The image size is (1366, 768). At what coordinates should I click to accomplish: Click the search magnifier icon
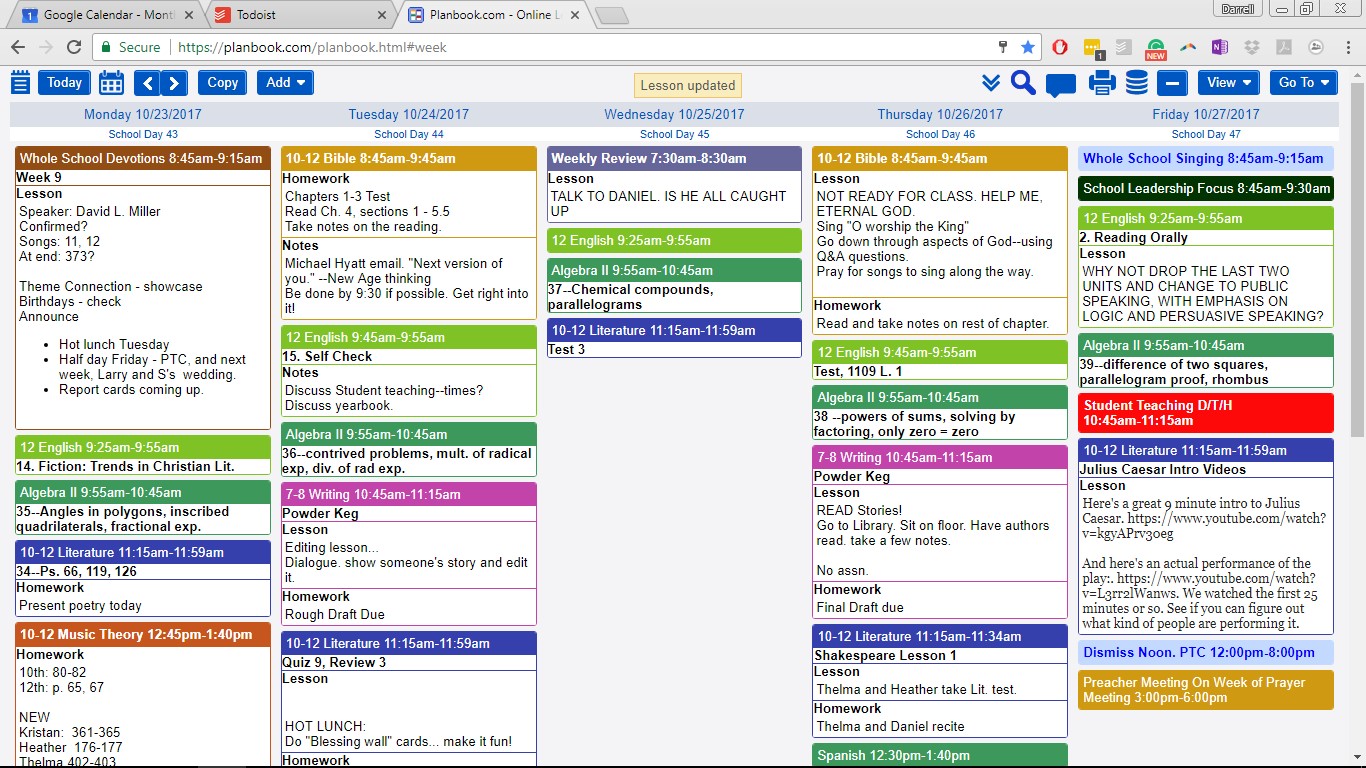[x=1022, y=83]
